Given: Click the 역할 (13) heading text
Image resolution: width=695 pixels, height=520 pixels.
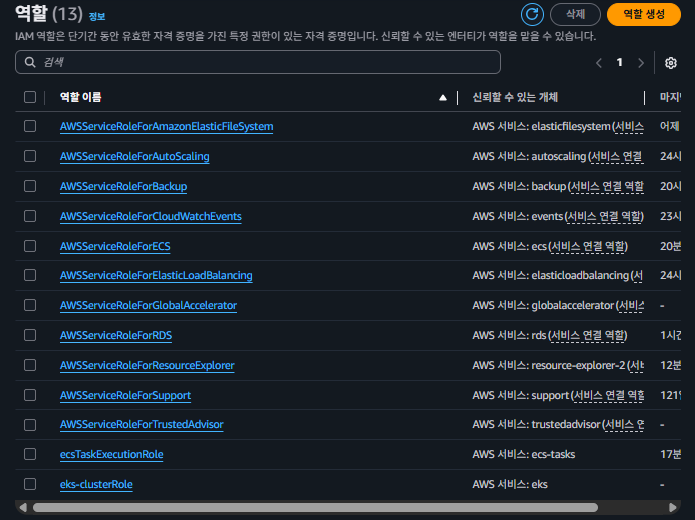Looking at the screenshot, I should [x=49, y=14].
